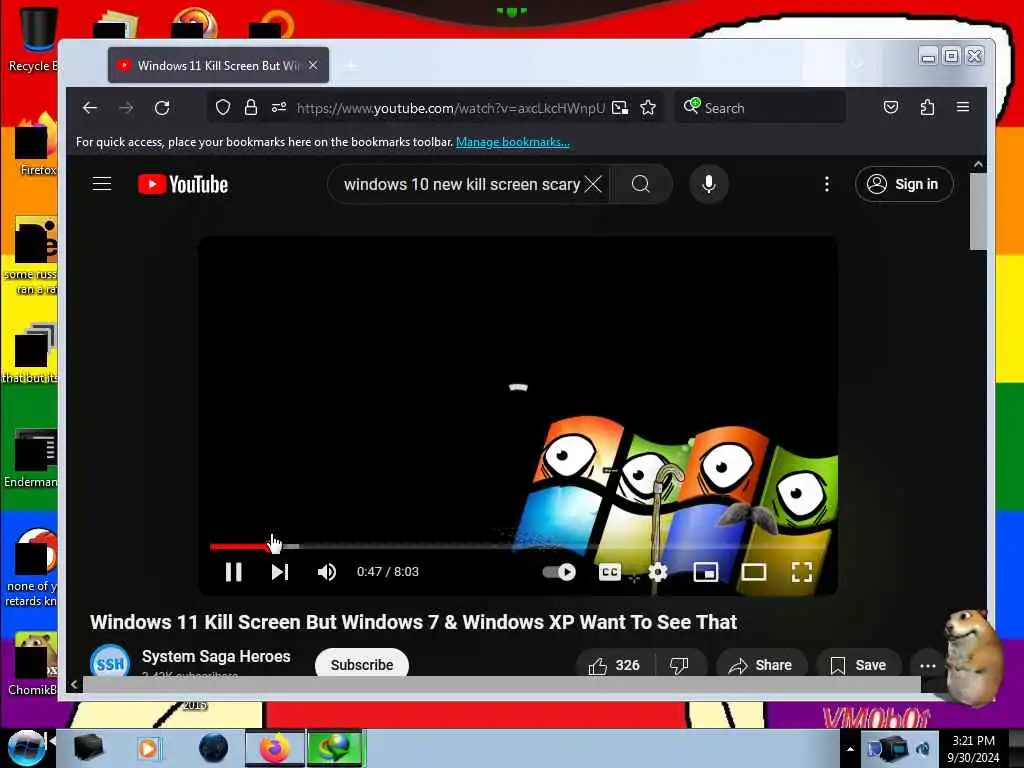Search by voice with the microphone
This screenshot has width=1024, height=768.
[x=709, y=184]
